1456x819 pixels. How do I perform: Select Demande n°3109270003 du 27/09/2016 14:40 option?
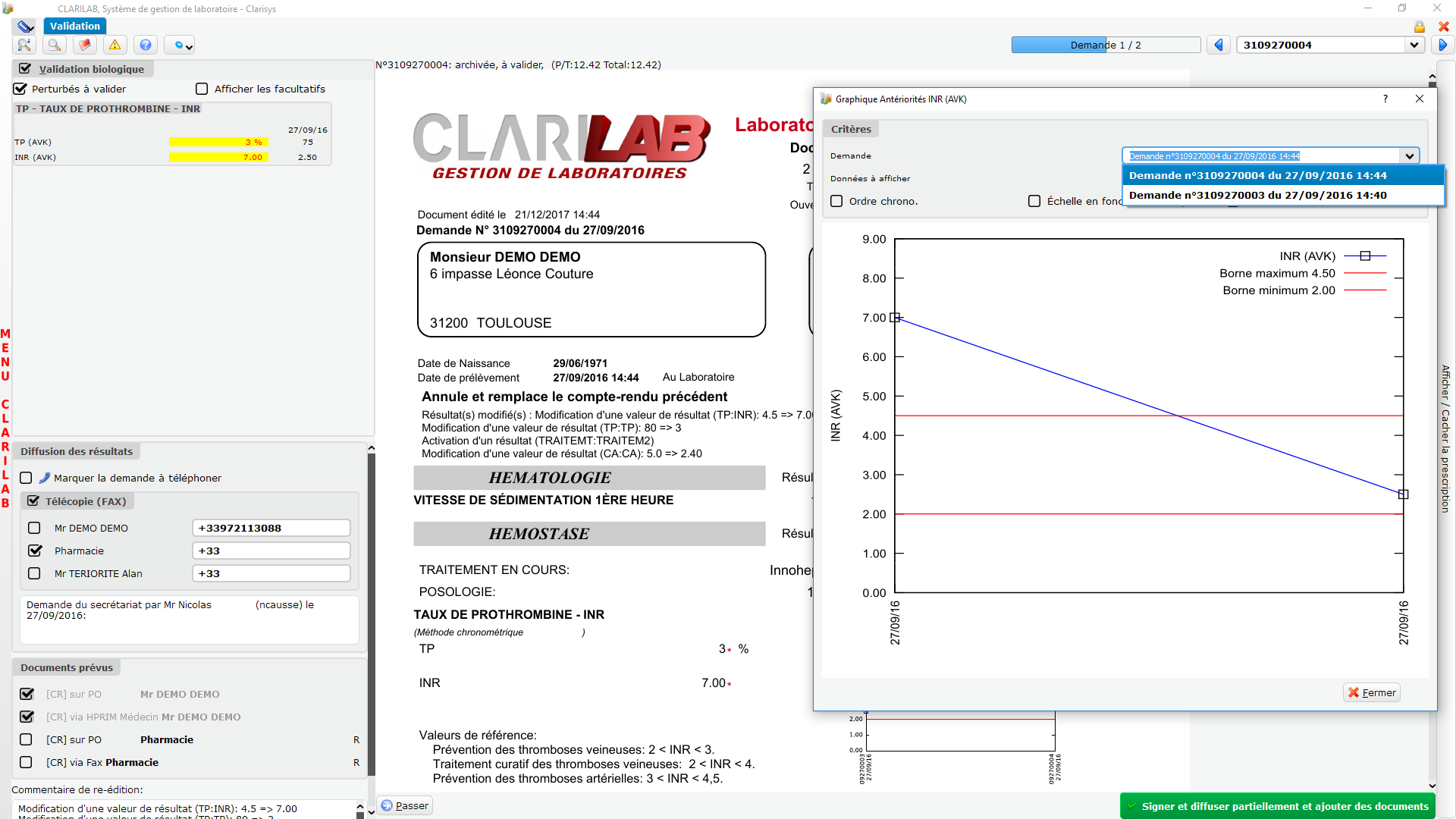click(x=1283, y=195)
